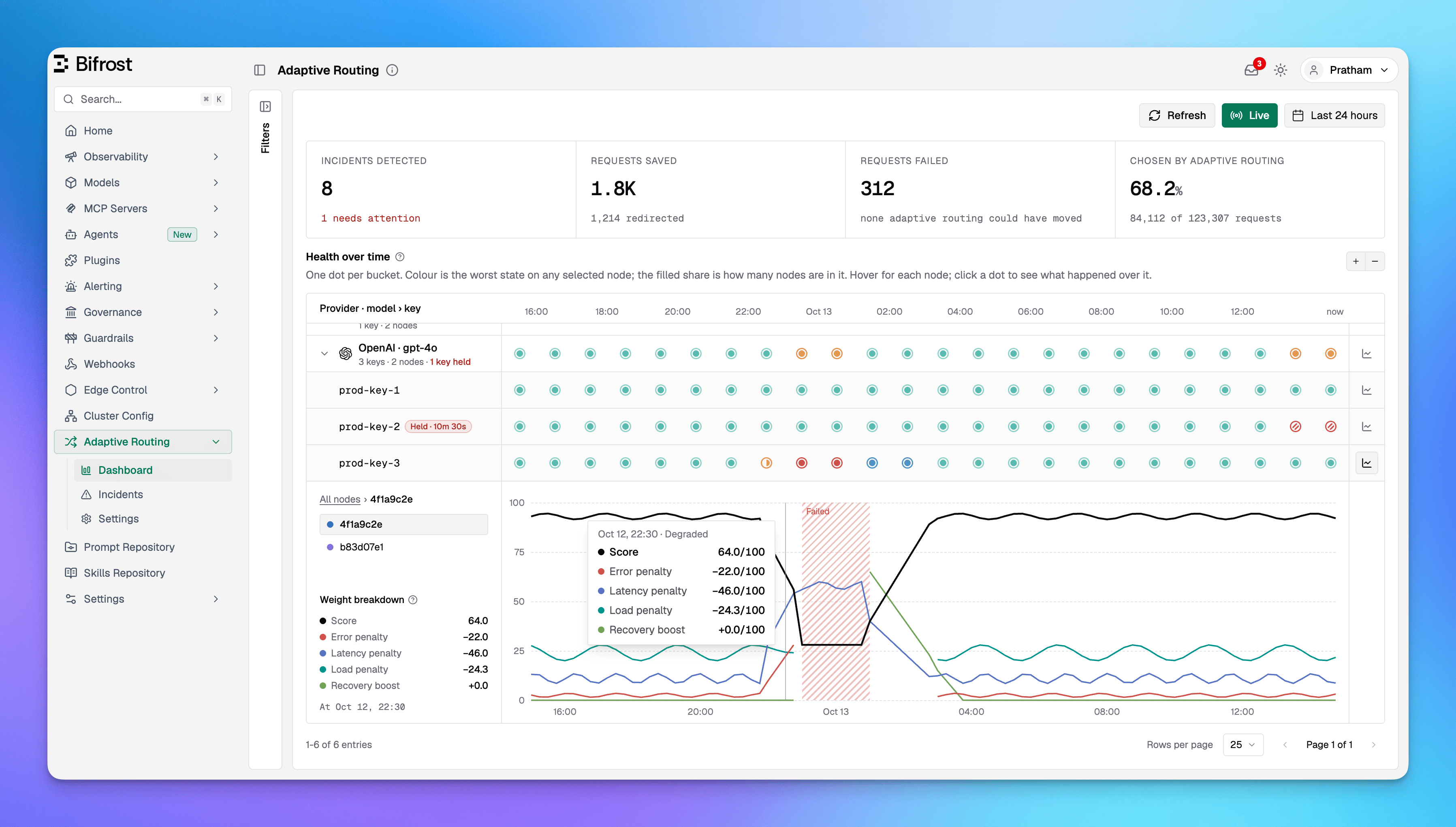Screen dimensions: 1456x827
Task: Expand the Observability menu
Action: click(143, 157)
